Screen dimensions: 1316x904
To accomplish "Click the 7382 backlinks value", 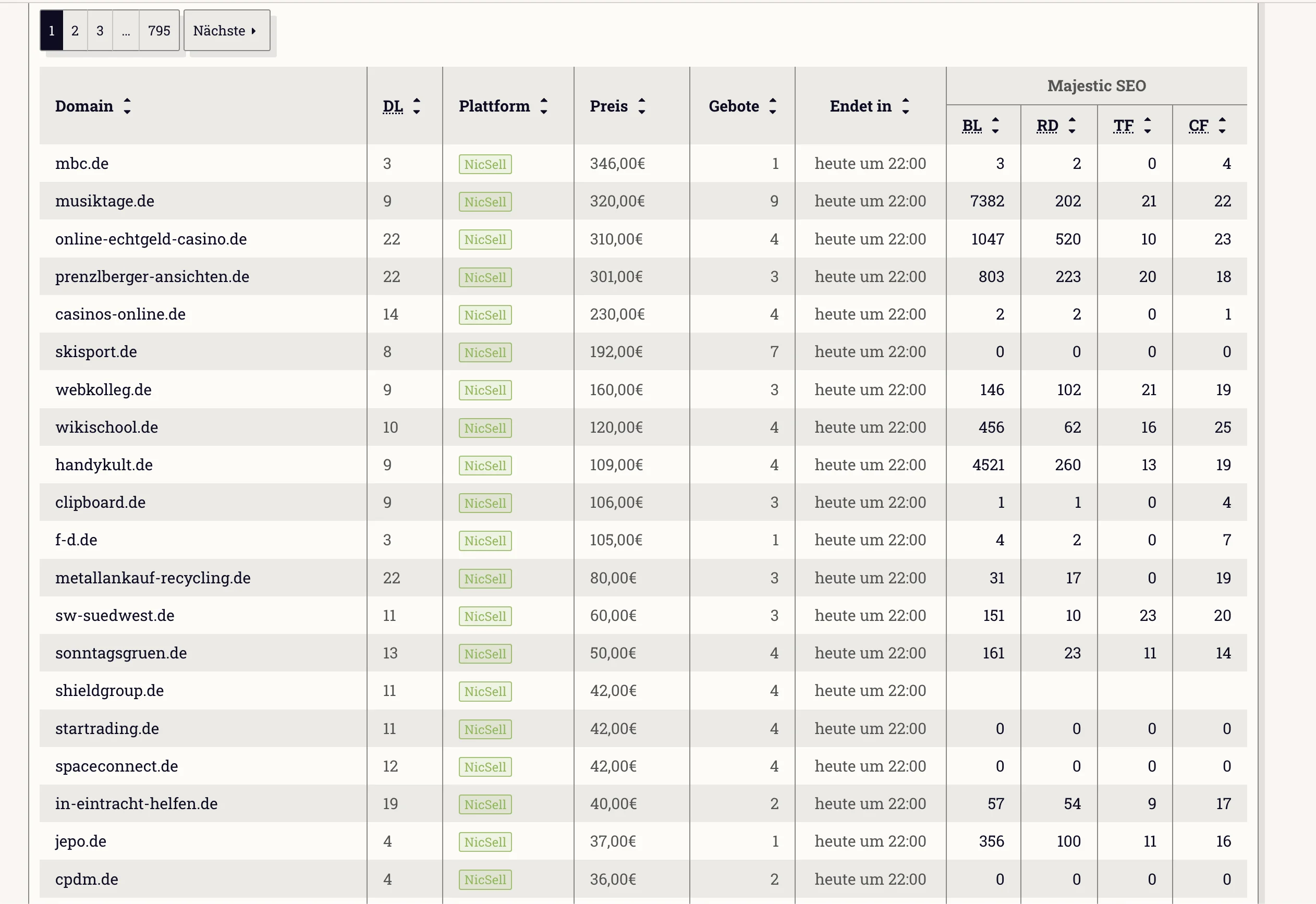I will tap(986, 201).
